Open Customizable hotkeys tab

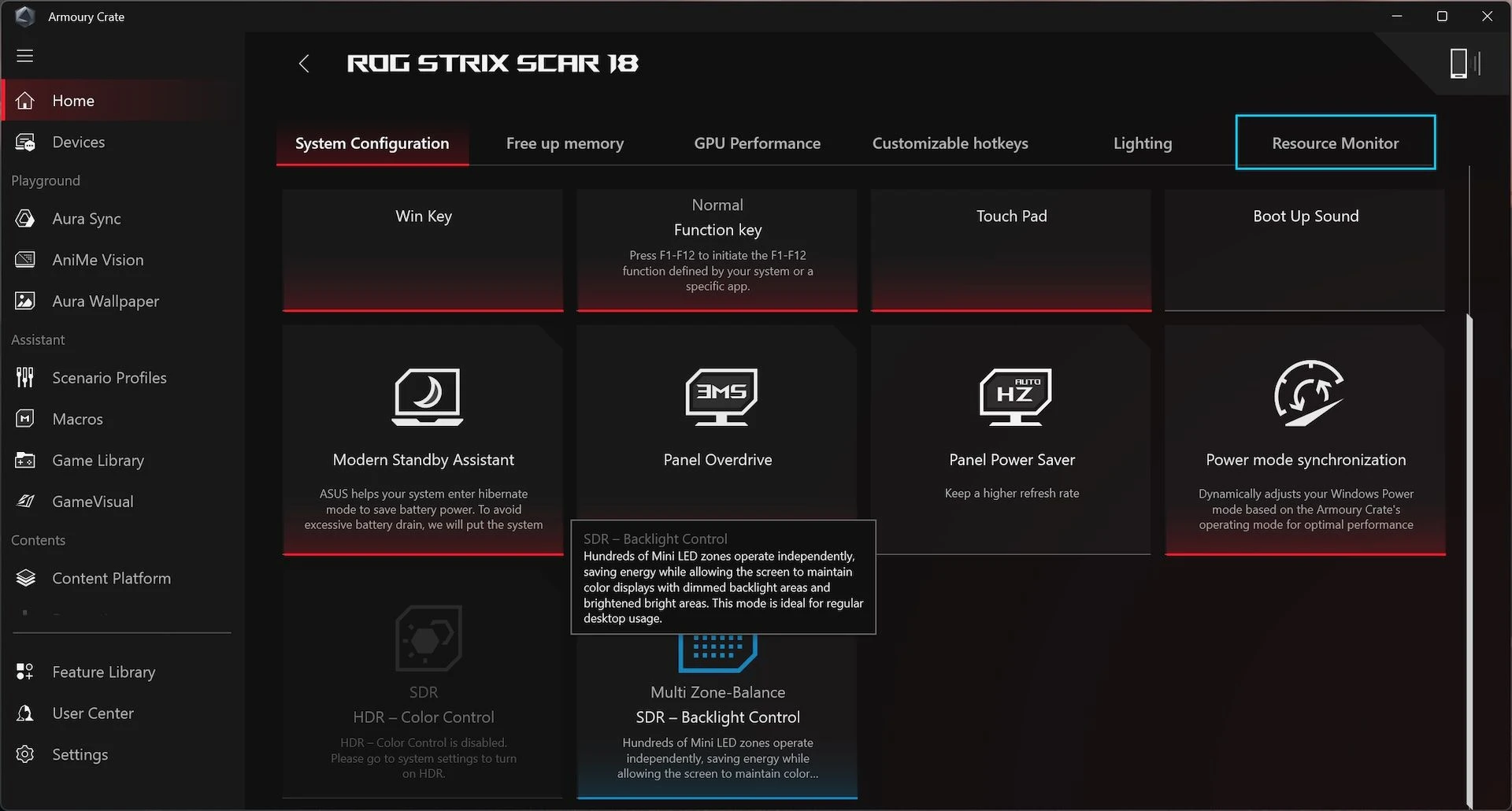point(950,143)
